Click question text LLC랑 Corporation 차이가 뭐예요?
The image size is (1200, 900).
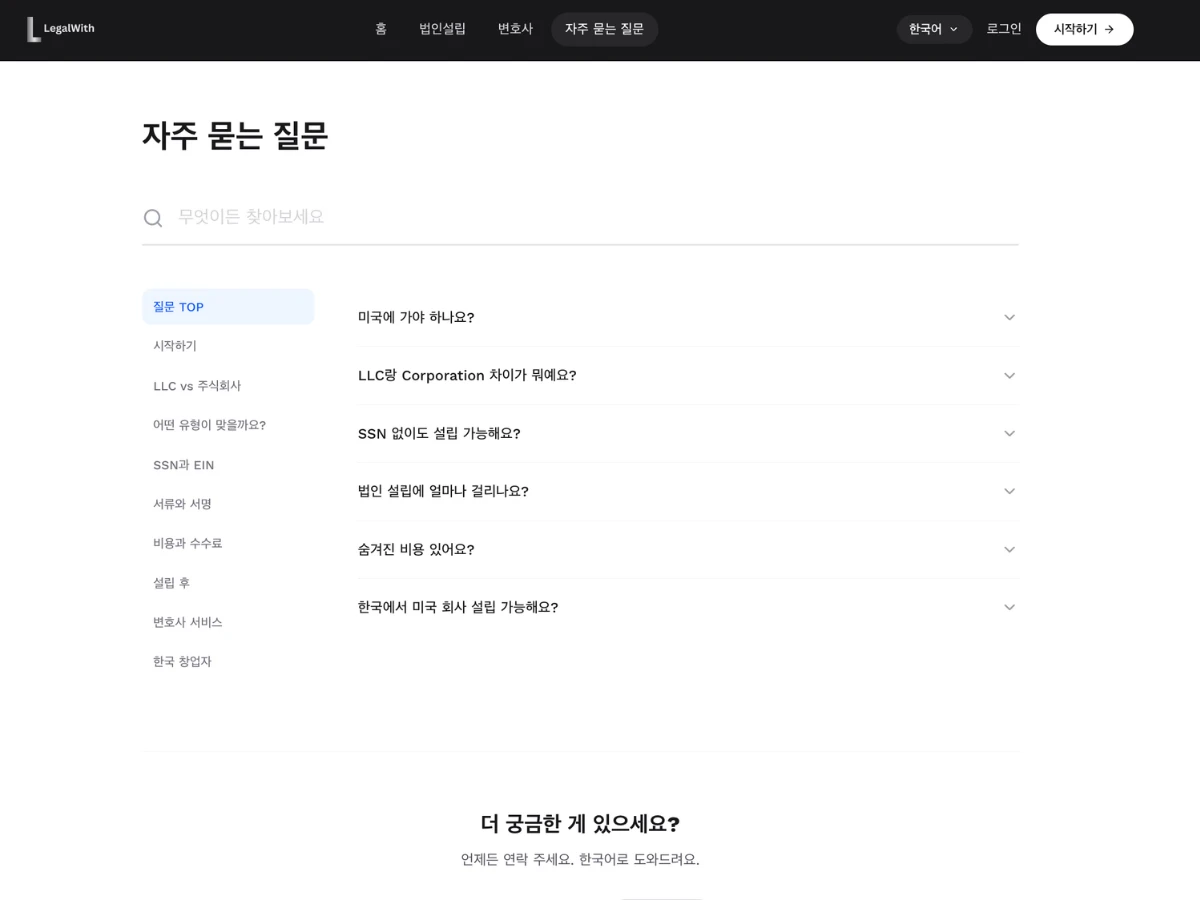click(x=467, y=375)
